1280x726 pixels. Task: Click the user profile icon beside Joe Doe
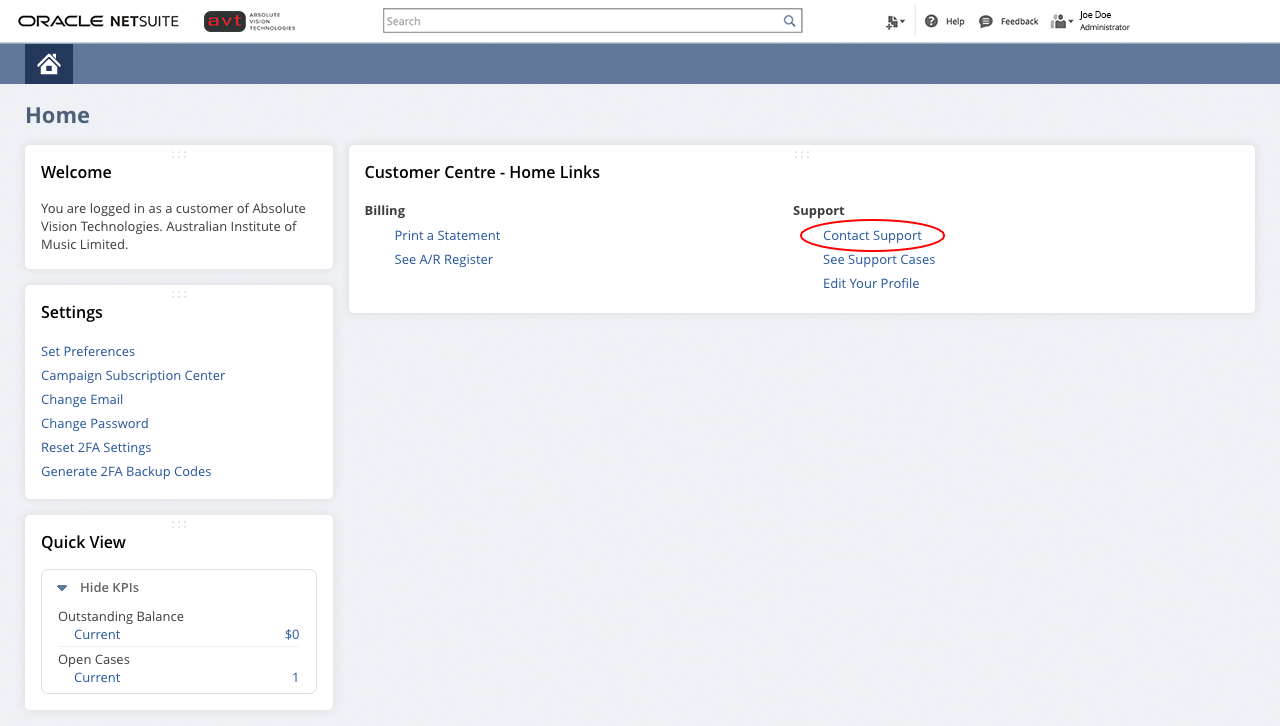[x=1059, y=21]
